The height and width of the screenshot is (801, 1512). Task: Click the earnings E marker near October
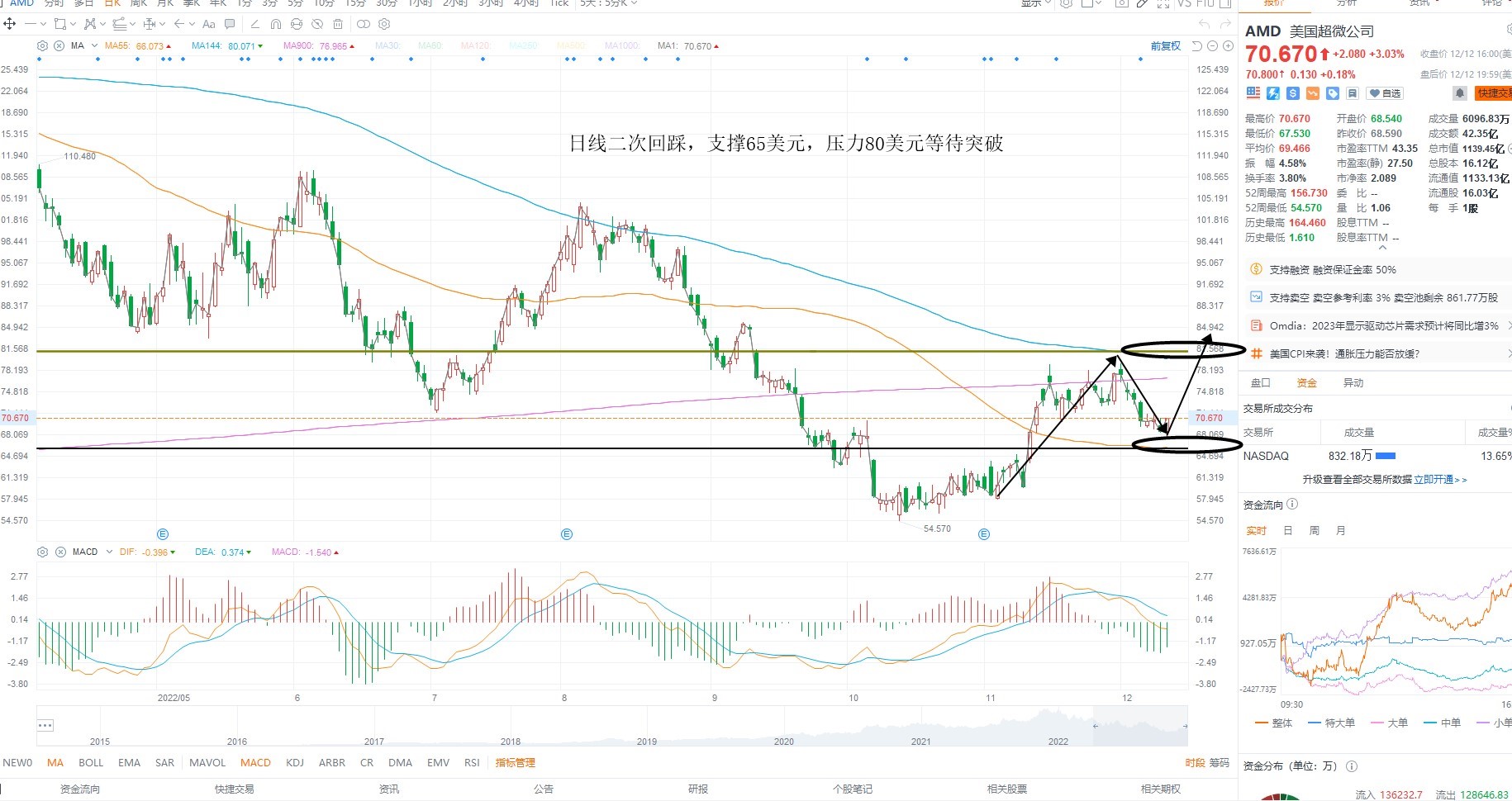(984, 534)
